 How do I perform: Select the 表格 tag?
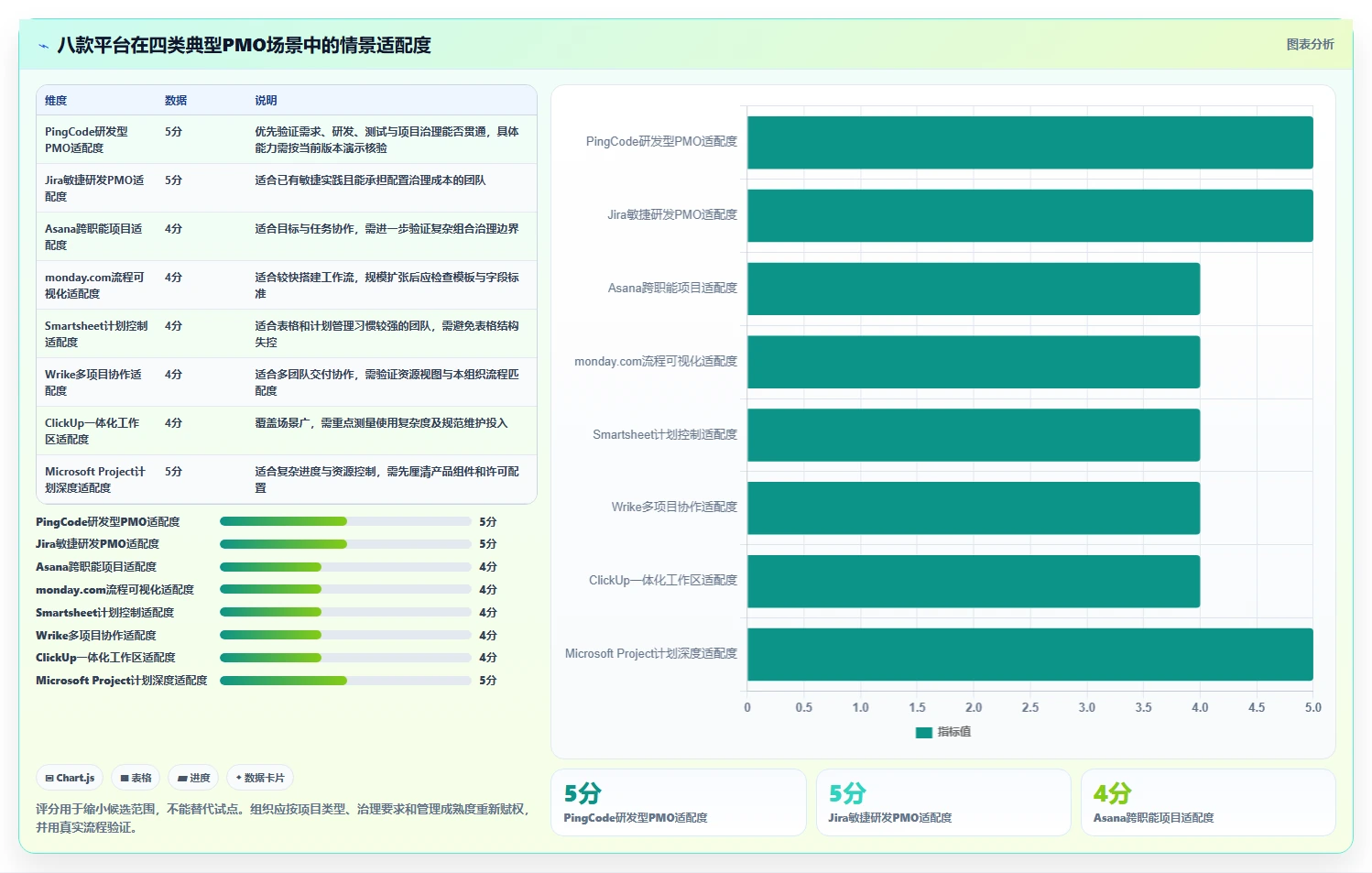(136, 778)
